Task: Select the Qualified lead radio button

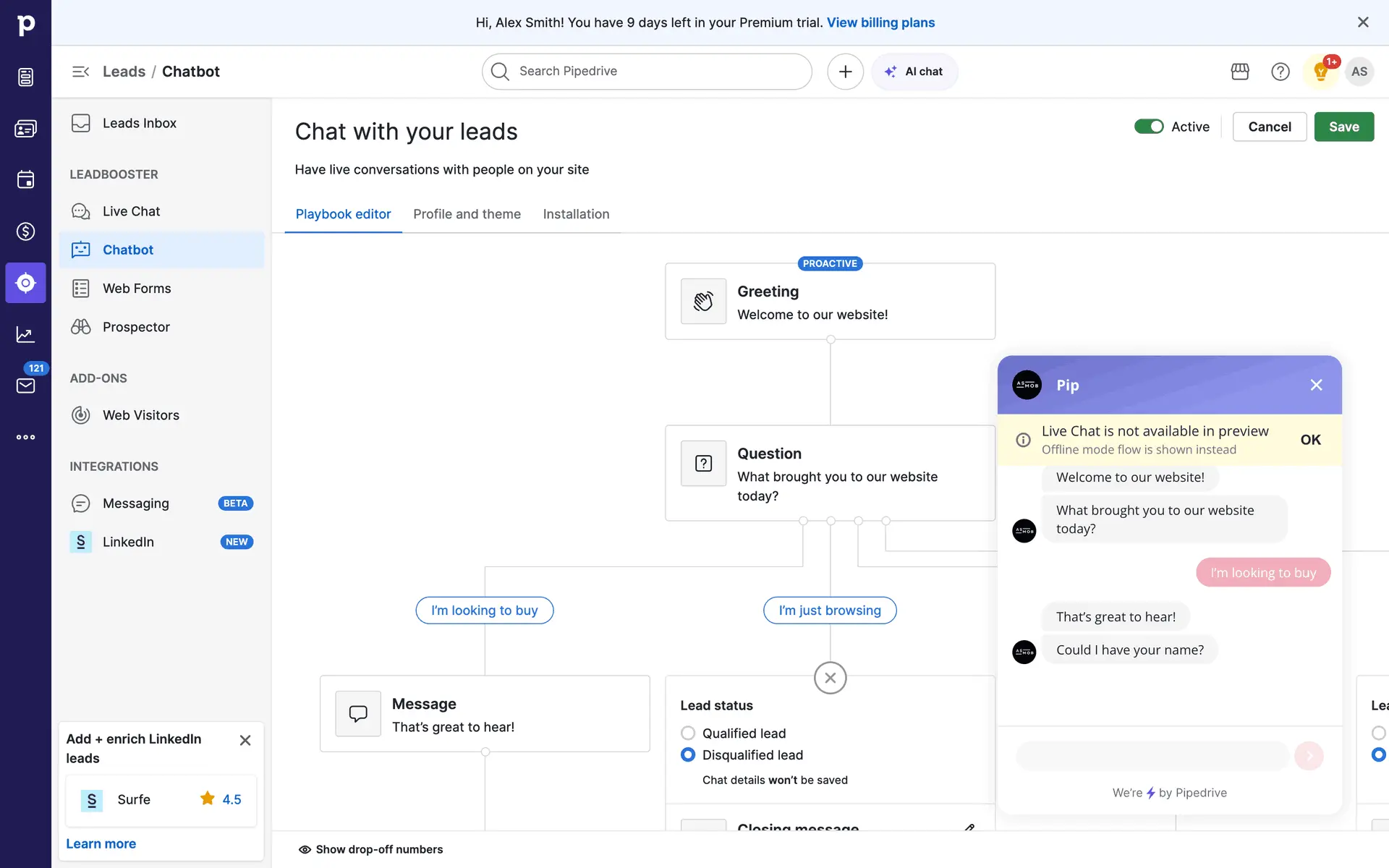Action: (x=688, y=733)
